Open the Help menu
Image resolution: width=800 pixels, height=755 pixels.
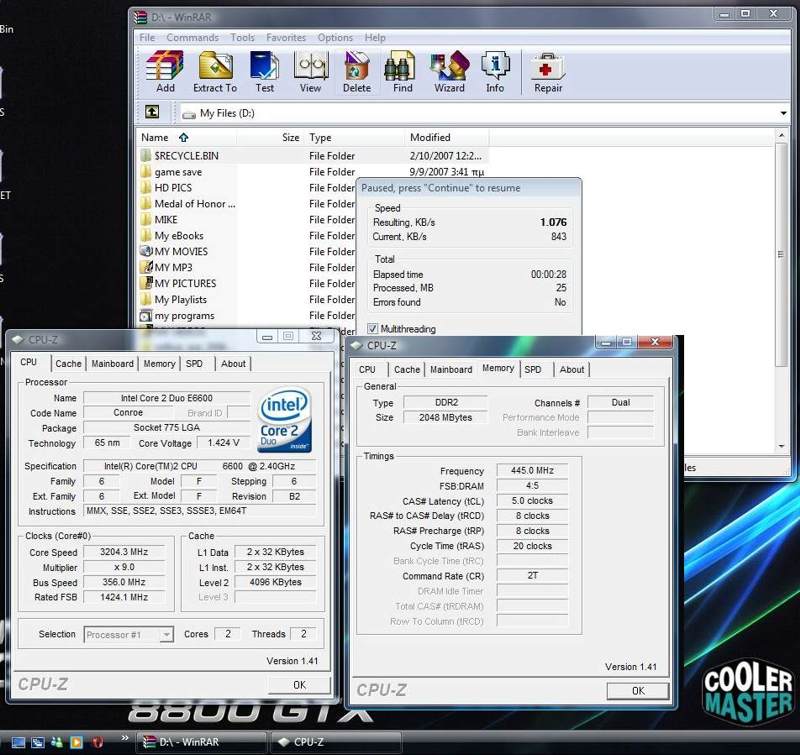[375, 38]
